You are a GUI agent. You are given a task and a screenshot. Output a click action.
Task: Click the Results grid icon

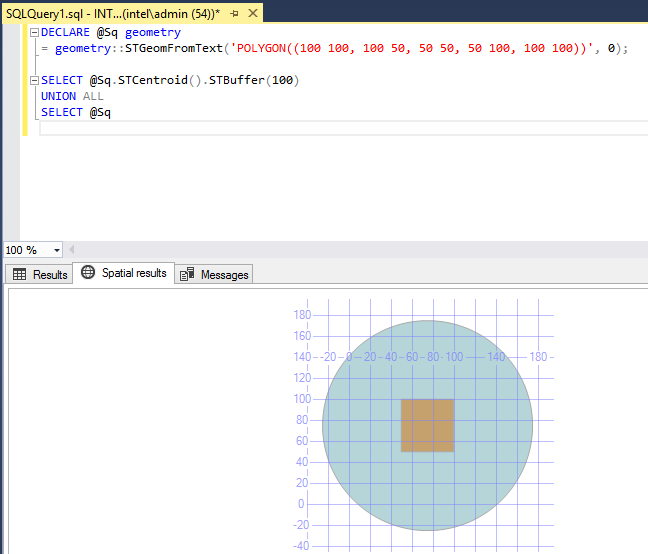[x=19, y=274]
